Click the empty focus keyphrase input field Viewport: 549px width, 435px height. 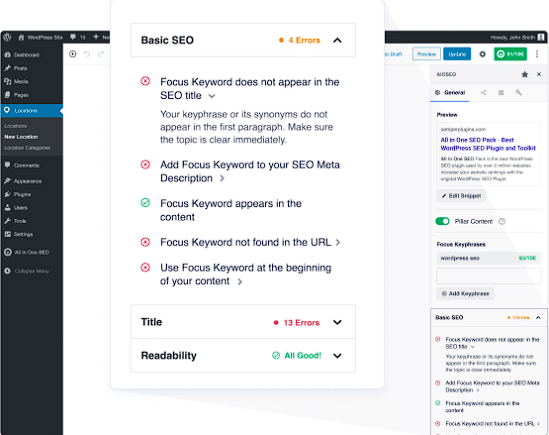pyautogui.click(x=488, y=276)
